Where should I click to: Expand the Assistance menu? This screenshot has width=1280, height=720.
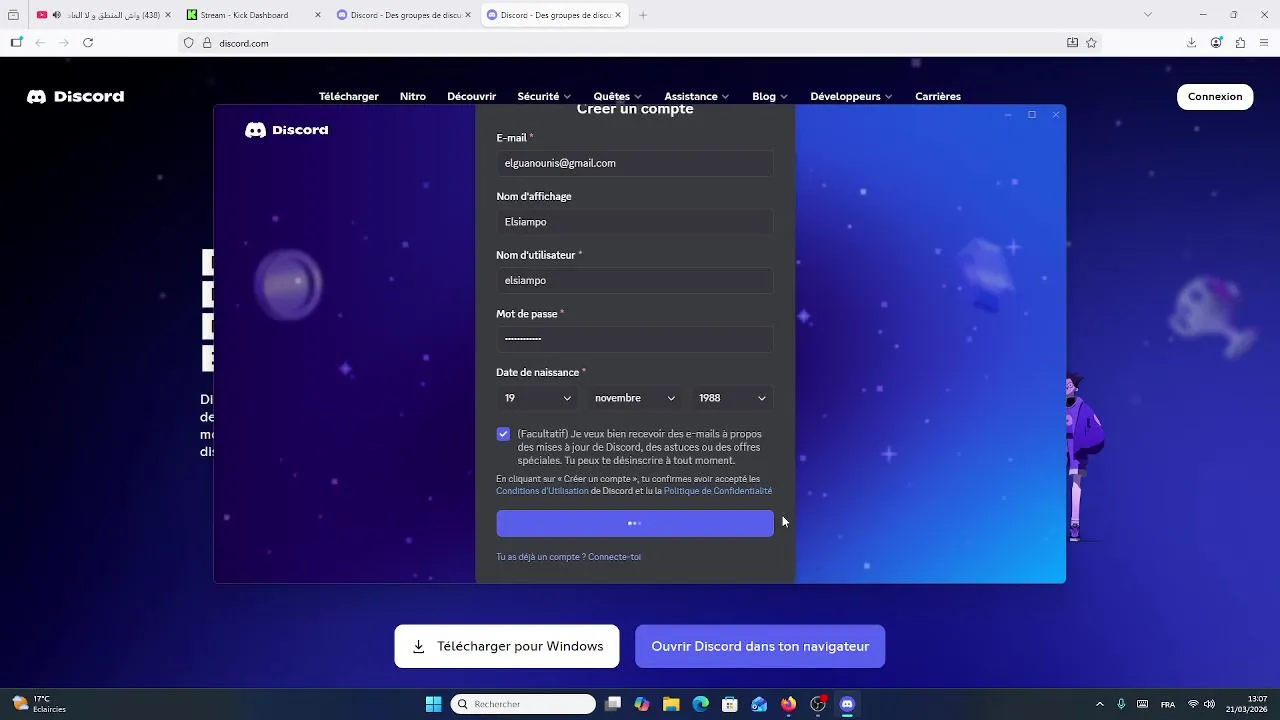click(x=696, y=97)
